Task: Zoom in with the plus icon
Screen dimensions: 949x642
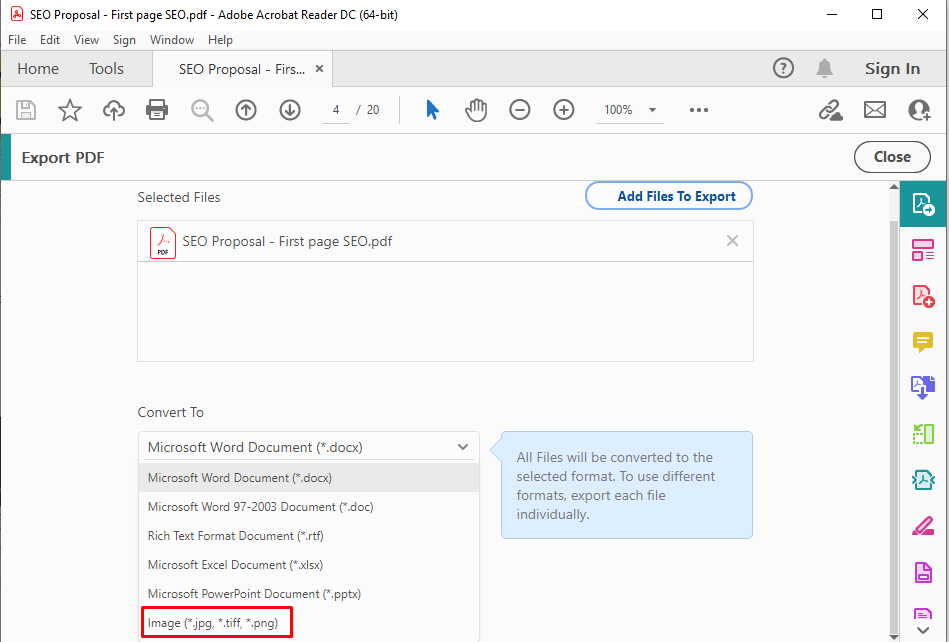Action: (x=563, y=110)
